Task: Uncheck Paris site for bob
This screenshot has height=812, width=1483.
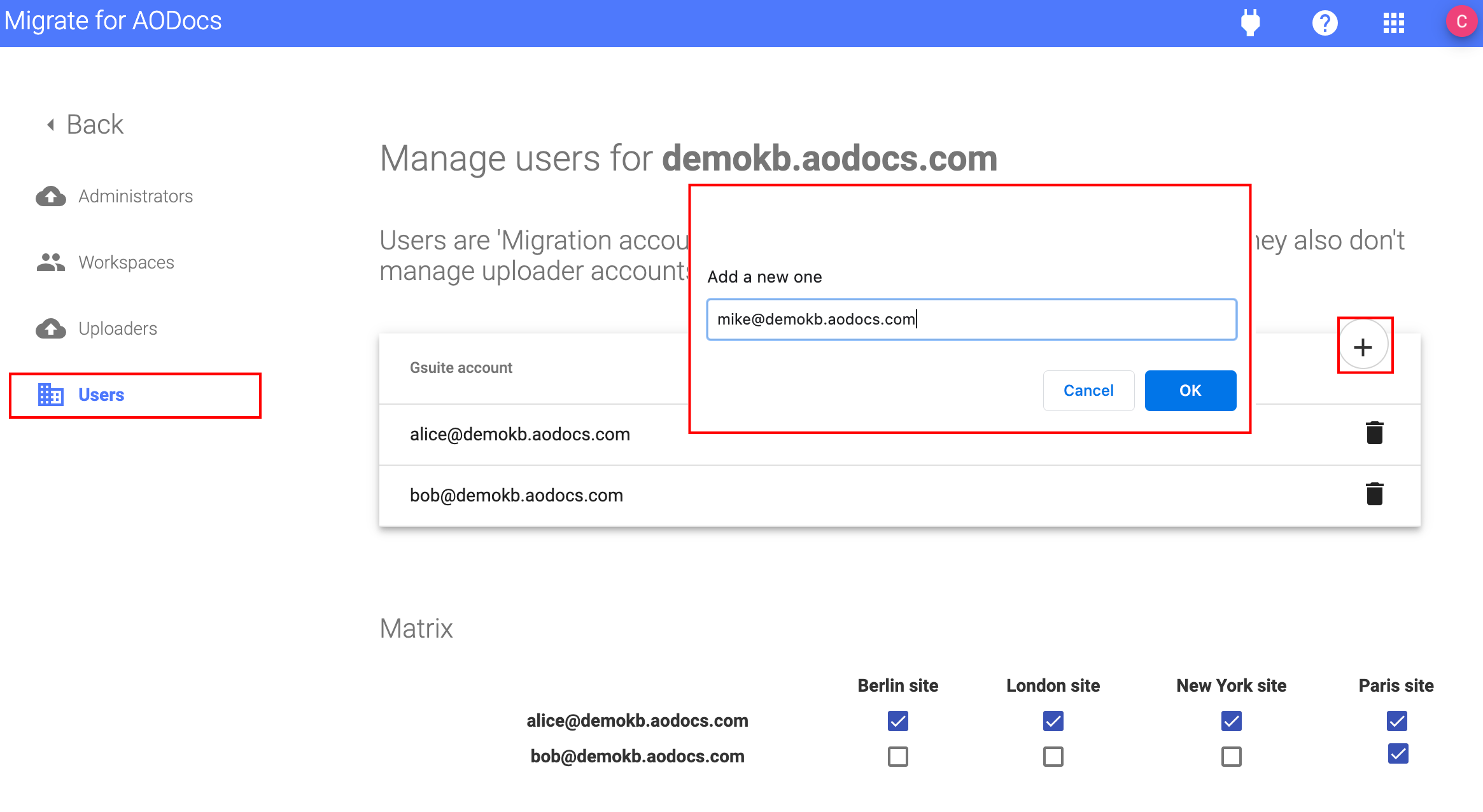Action: 1398,753
